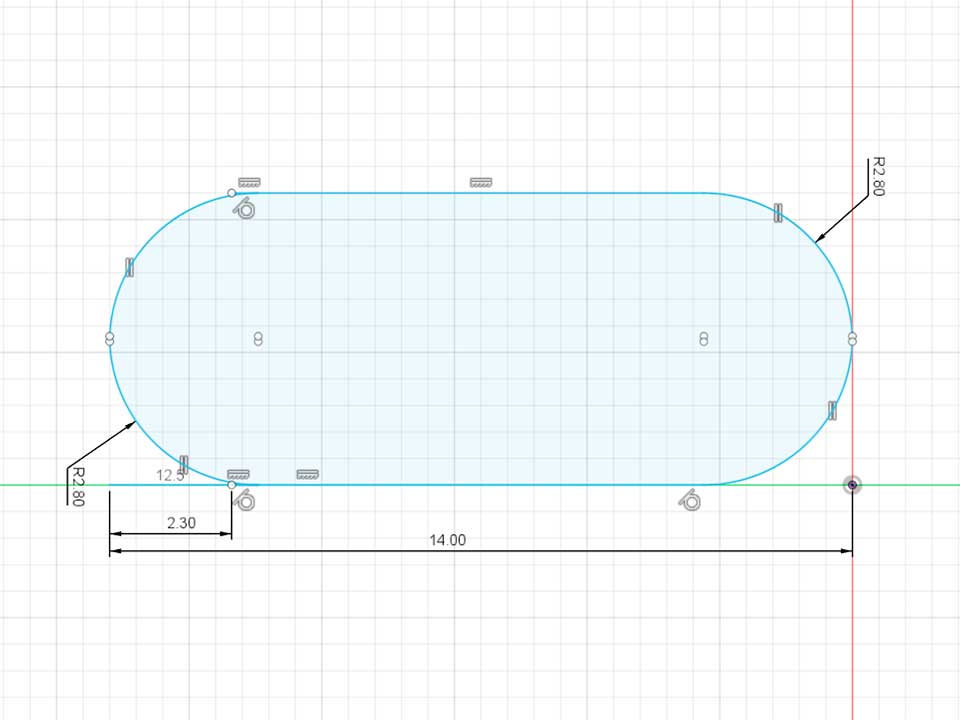This screenshot has width=960, height=720.
Task: Select horizontal constraint icon at top line middle
Action: 481,183
